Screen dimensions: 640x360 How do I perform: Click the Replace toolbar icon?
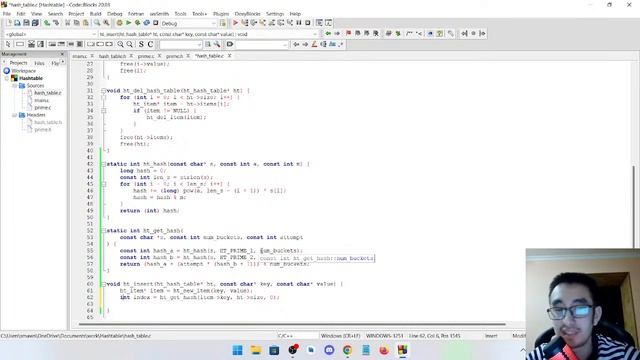(106, 23)
